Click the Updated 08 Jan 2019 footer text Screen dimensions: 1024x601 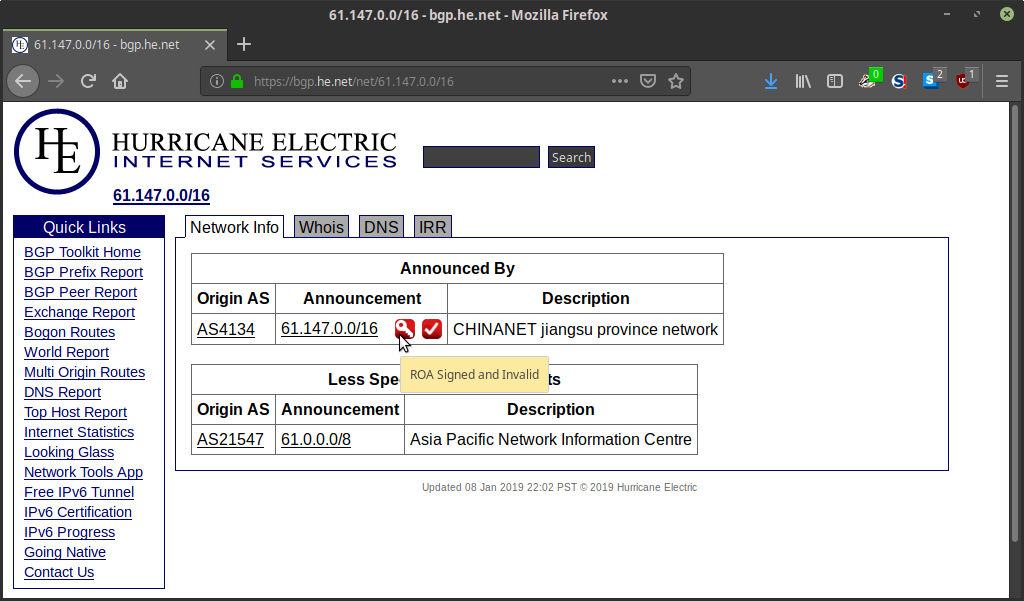(559, 487)
